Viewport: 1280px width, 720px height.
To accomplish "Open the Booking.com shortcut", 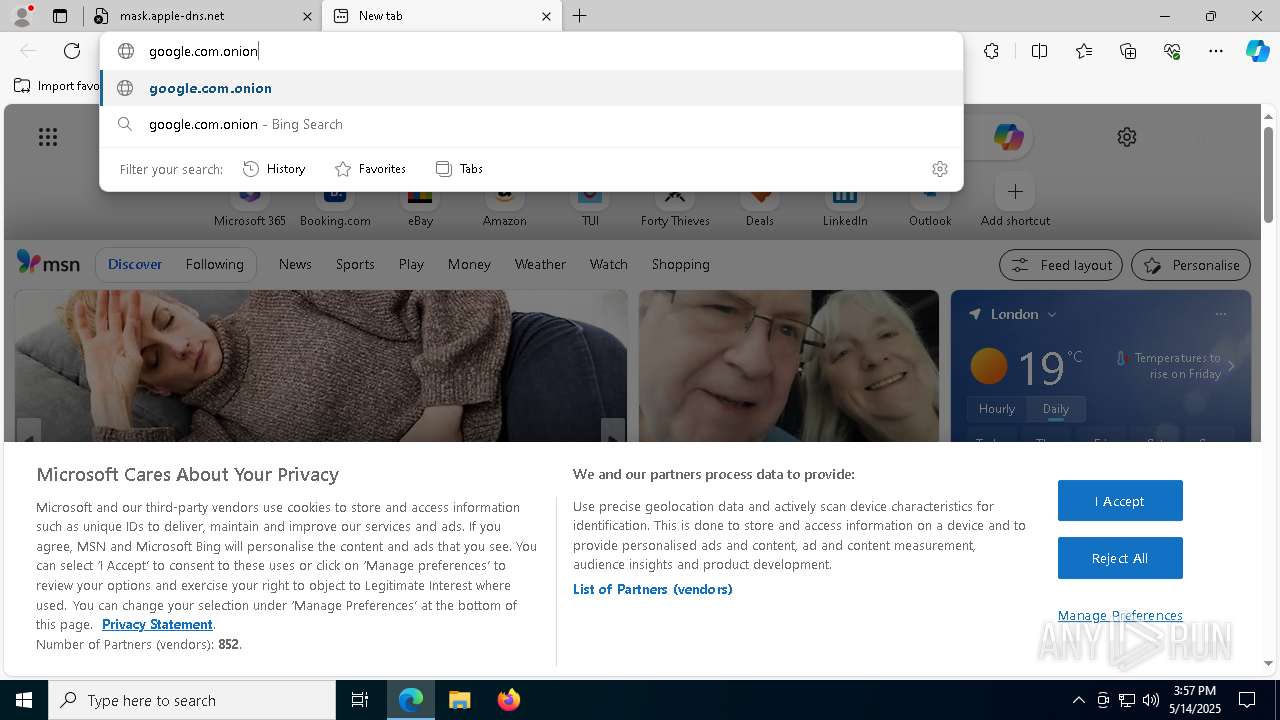I will 335,207.
